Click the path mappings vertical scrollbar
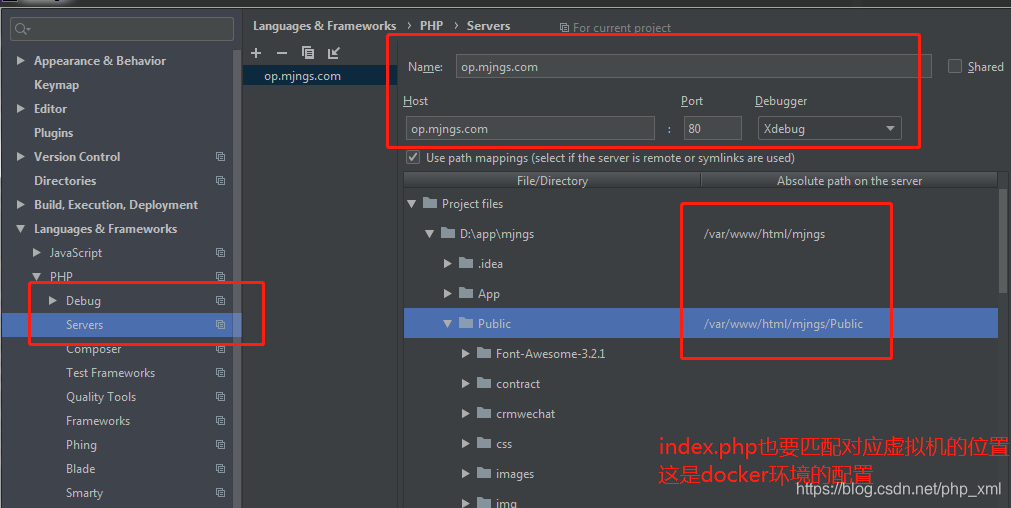The width and height of the screenshot is (1011, 508). click(1003, 240)
